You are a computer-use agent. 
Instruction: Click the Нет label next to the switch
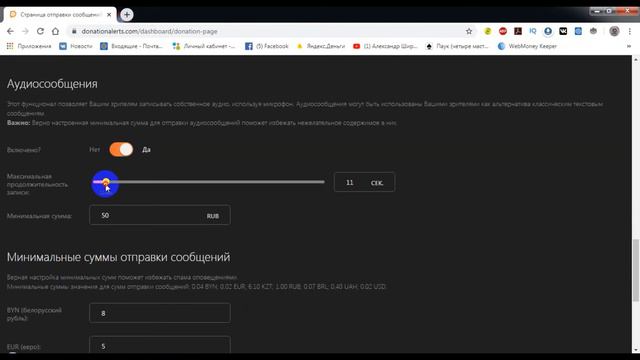click(94, 150)
